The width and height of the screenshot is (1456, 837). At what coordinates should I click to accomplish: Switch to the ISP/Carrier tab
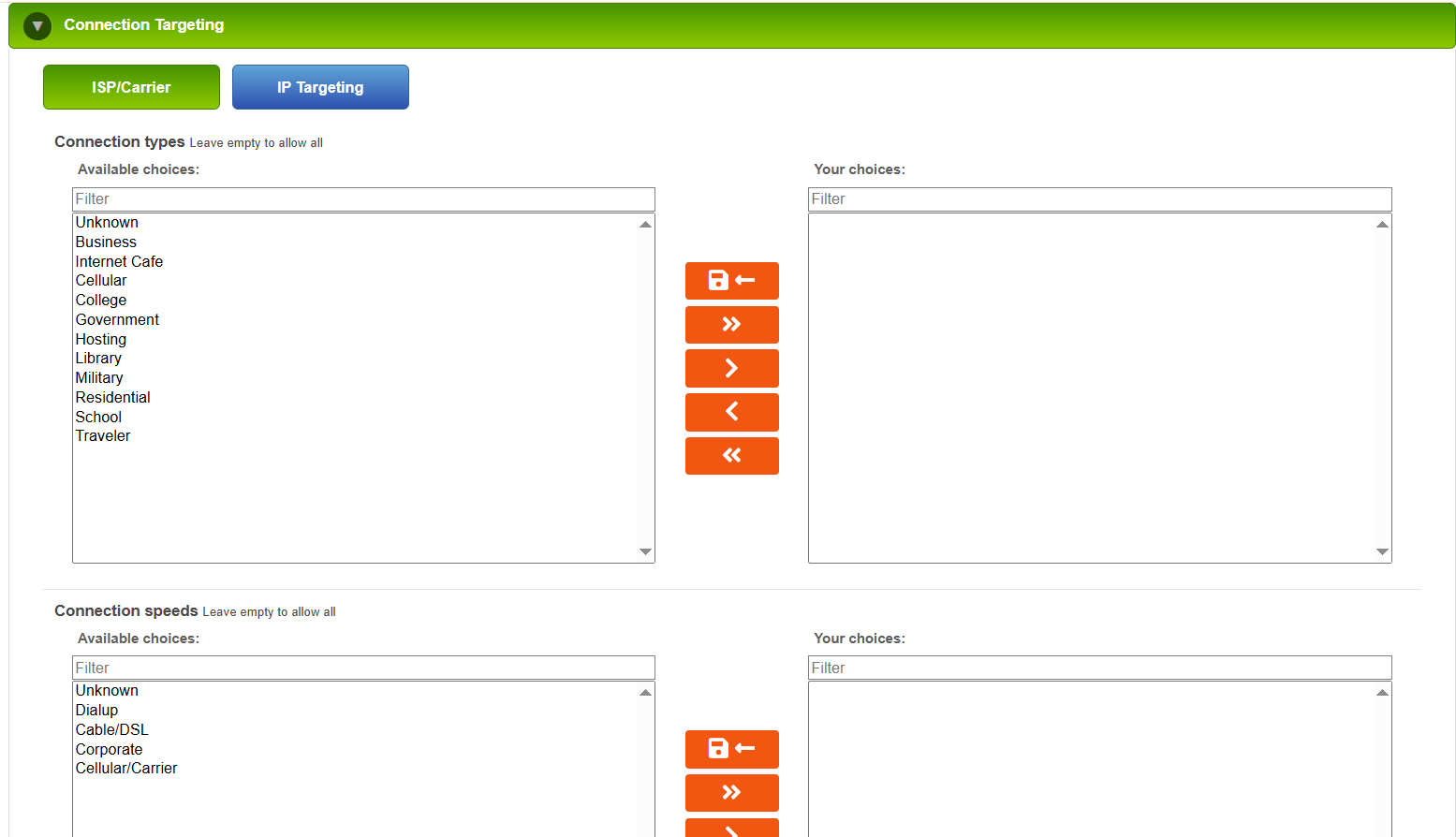[131, 87]
